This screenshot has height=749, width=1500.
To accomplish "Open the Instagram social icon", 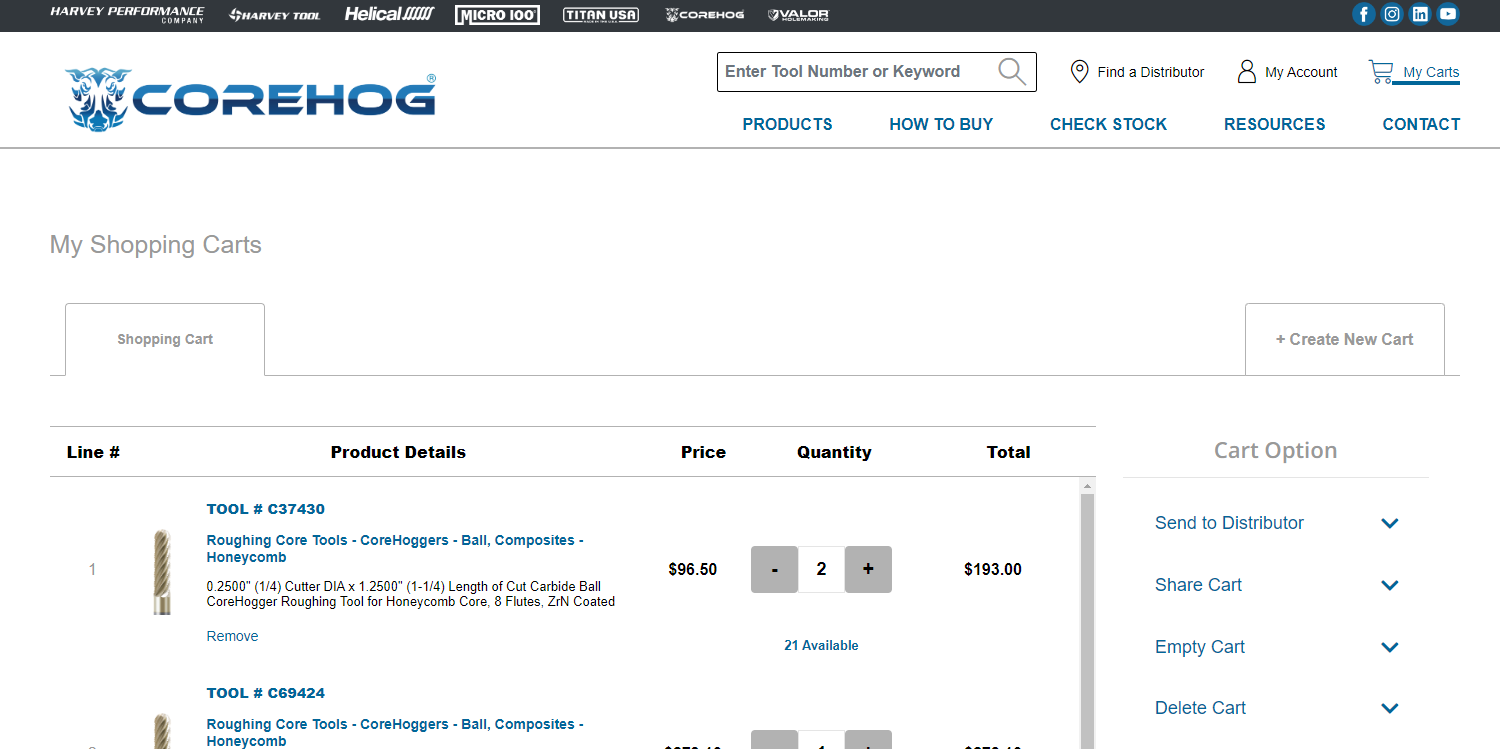I will (x=1392, y=14).
